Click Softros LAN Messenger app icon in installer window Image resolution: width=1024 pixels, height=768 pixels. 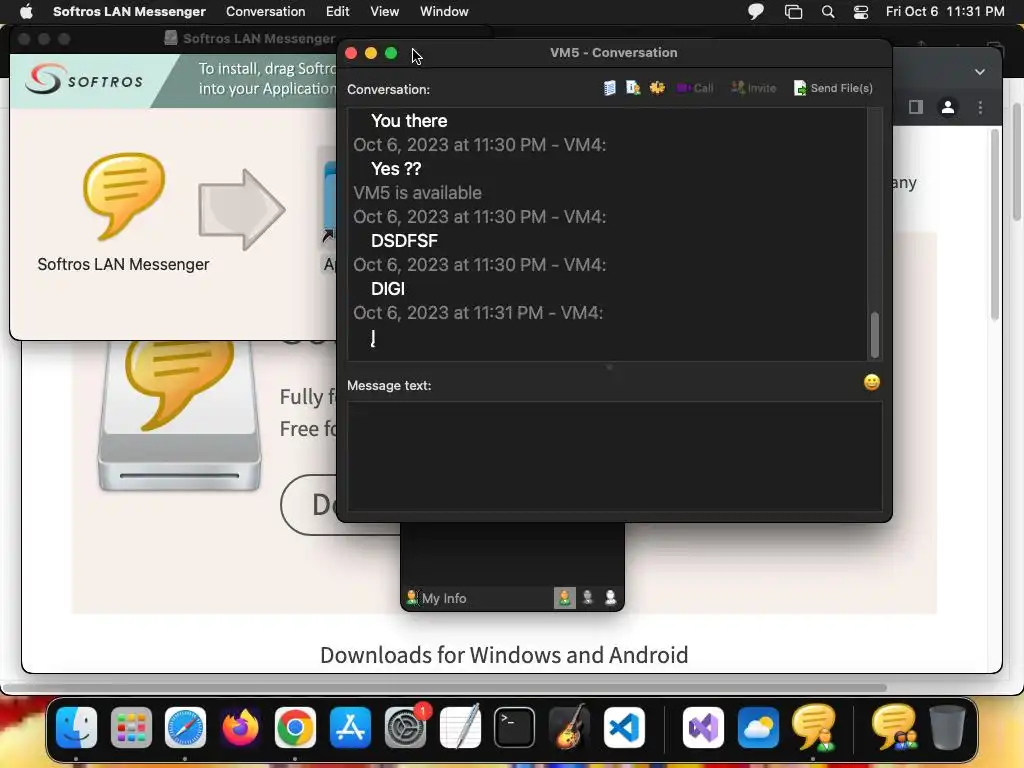[x=123, y=197]
